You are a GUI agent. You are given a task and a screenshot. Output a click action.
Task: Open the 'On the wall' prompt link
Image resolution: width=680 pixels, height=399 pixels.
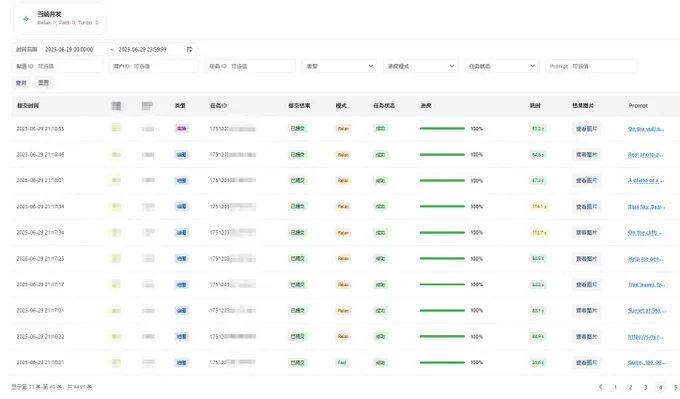coord(646,129)
